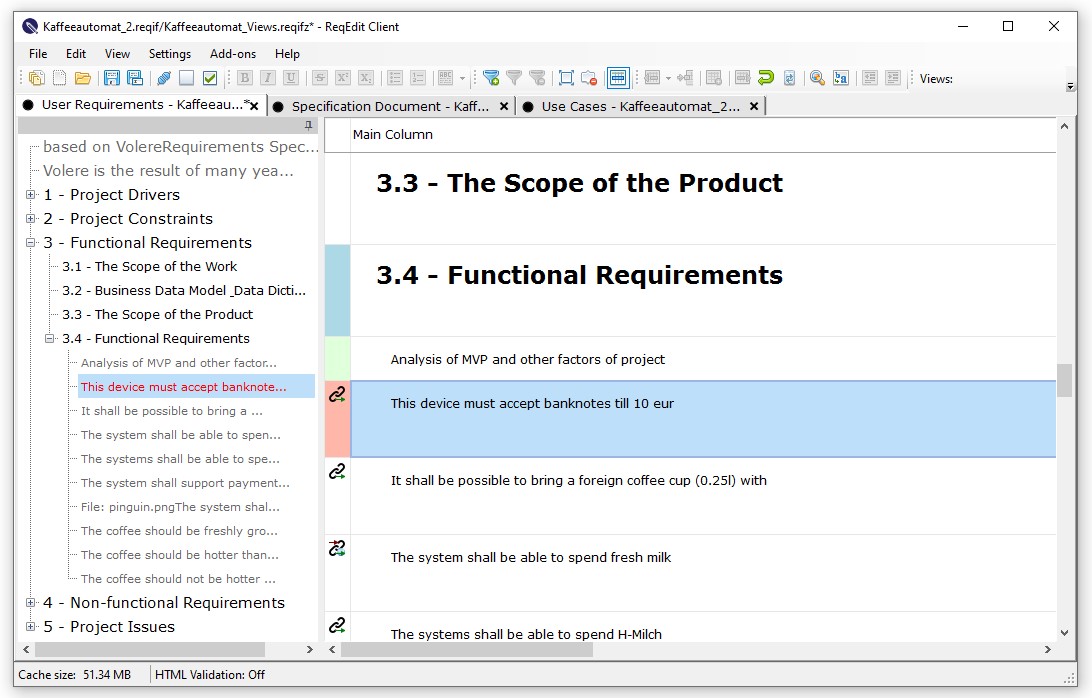
Task: Refresh the document view
Action: [x=791, y=77]
